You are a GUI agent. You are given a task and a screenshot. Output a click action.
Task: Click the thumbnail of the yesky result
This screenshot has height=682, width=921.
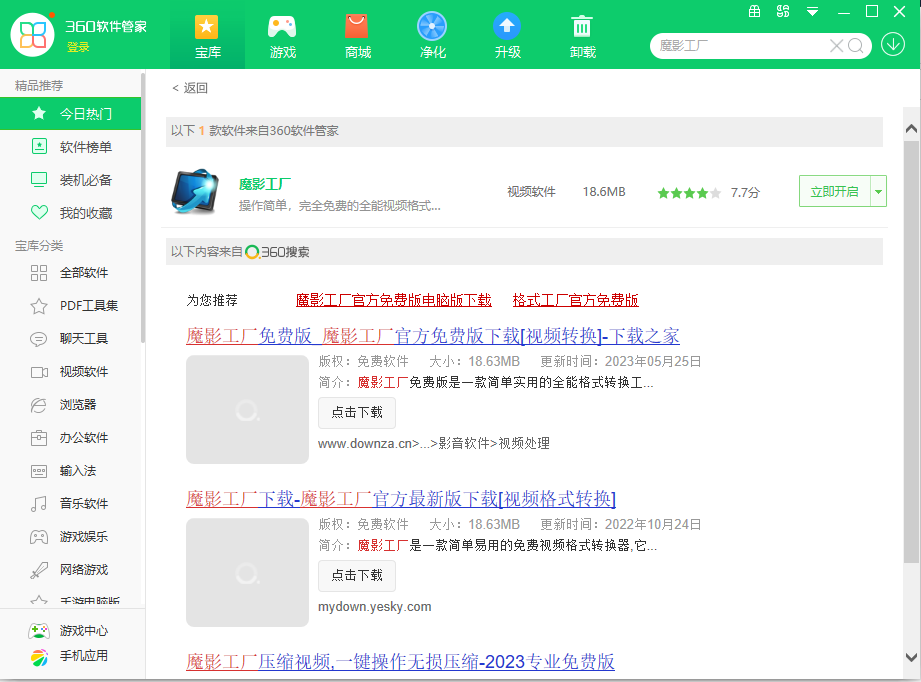click(x=247, y=572)
